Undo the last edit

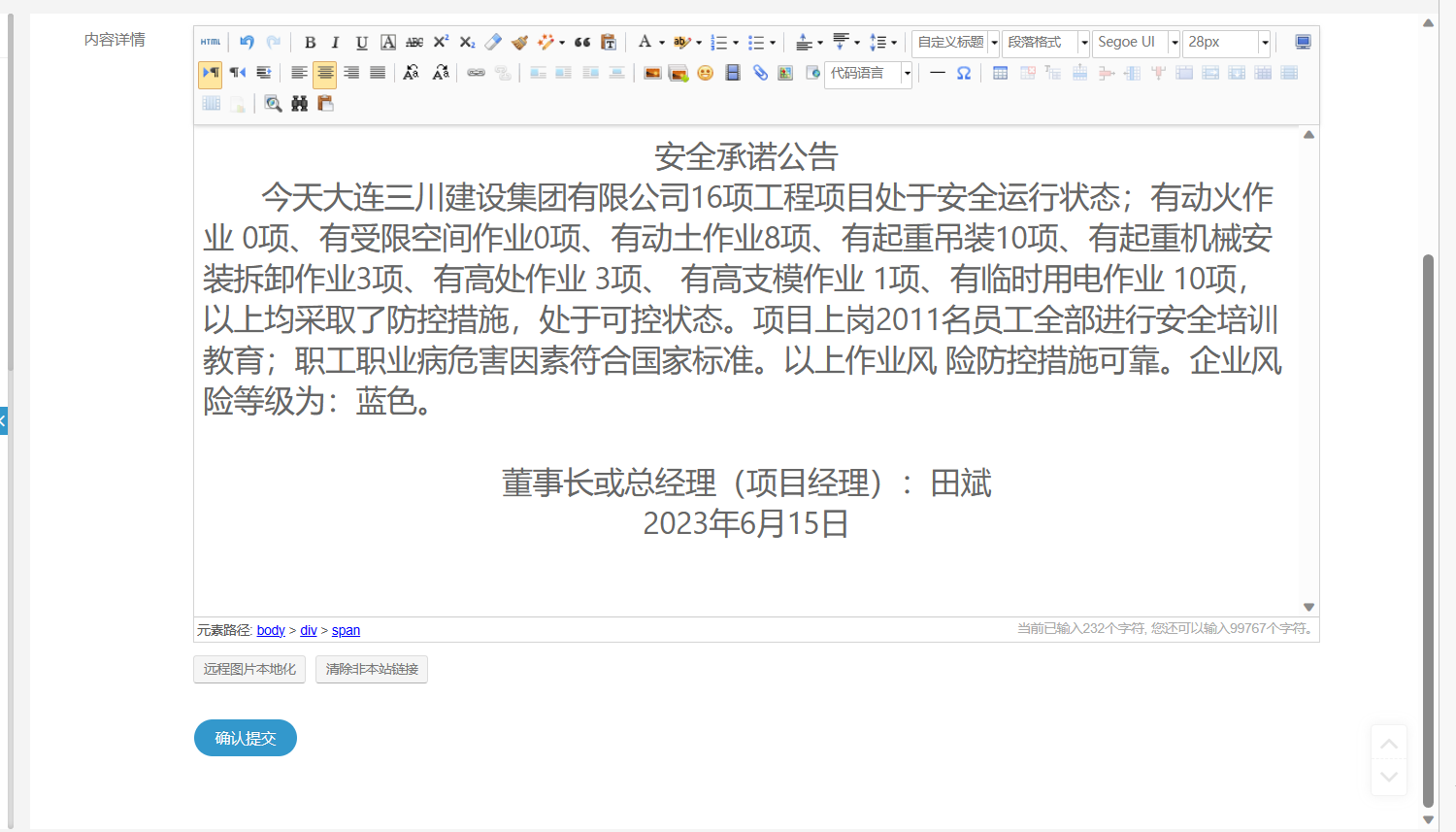tap(247, 42)
